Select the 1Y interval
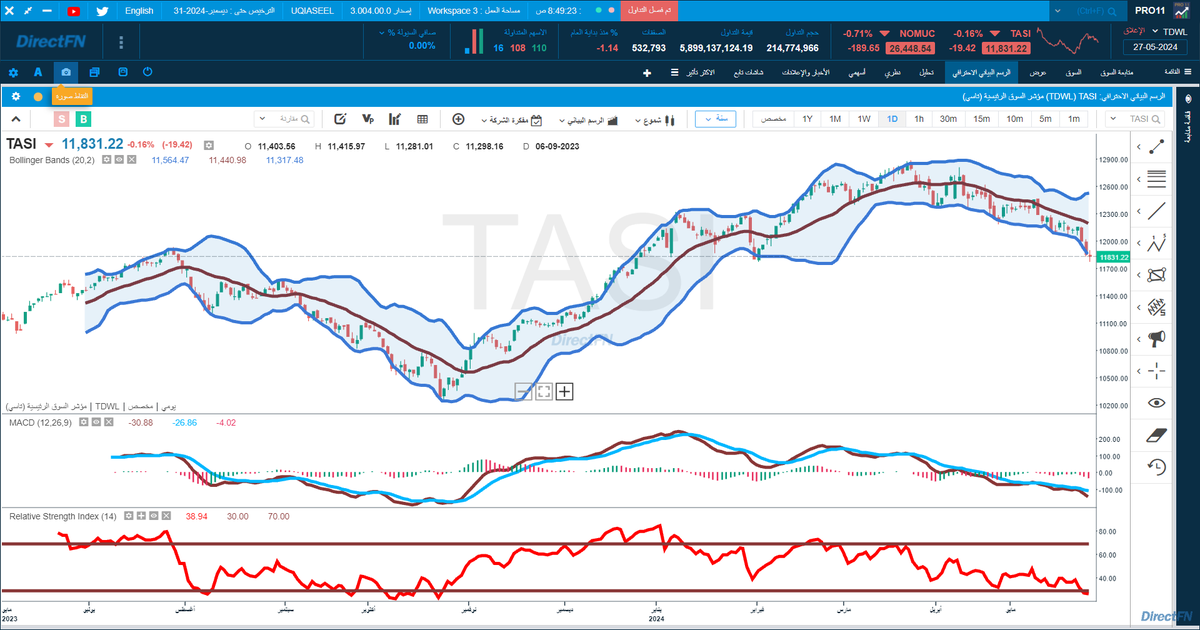 click(x=806, y=119)
